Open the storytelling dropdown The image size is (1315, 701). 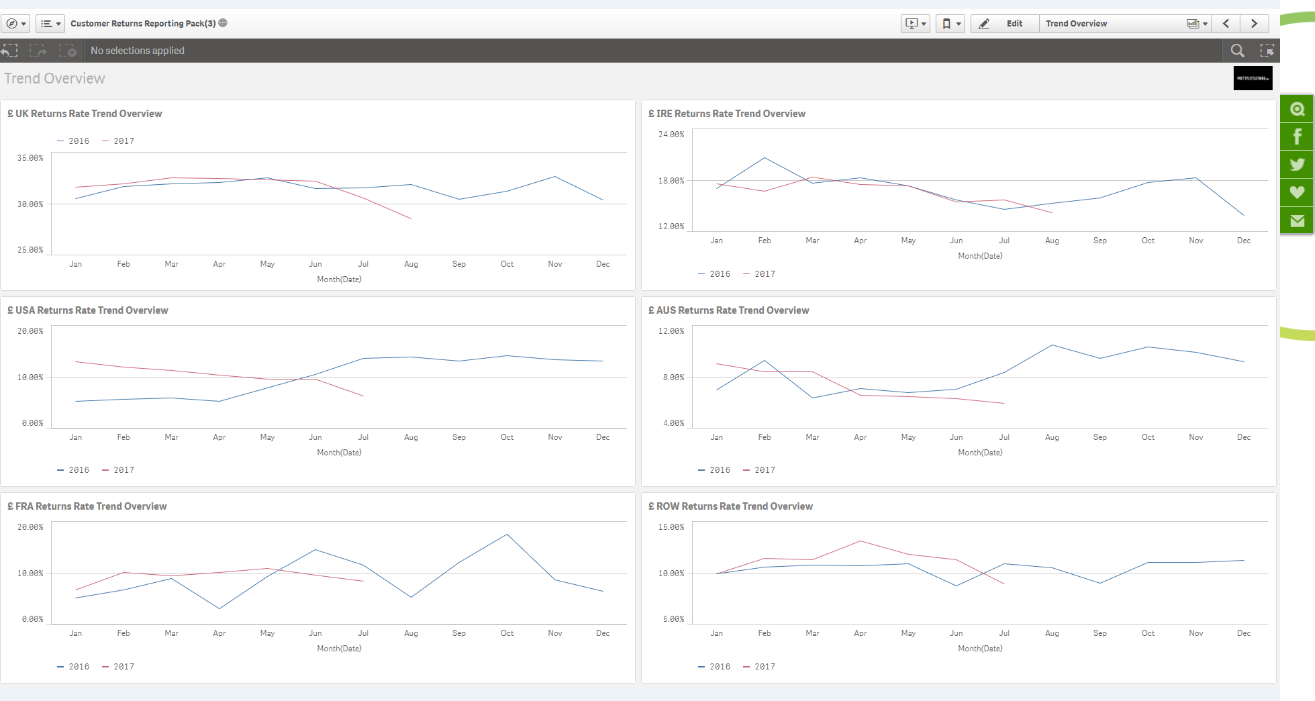[915, 23]
